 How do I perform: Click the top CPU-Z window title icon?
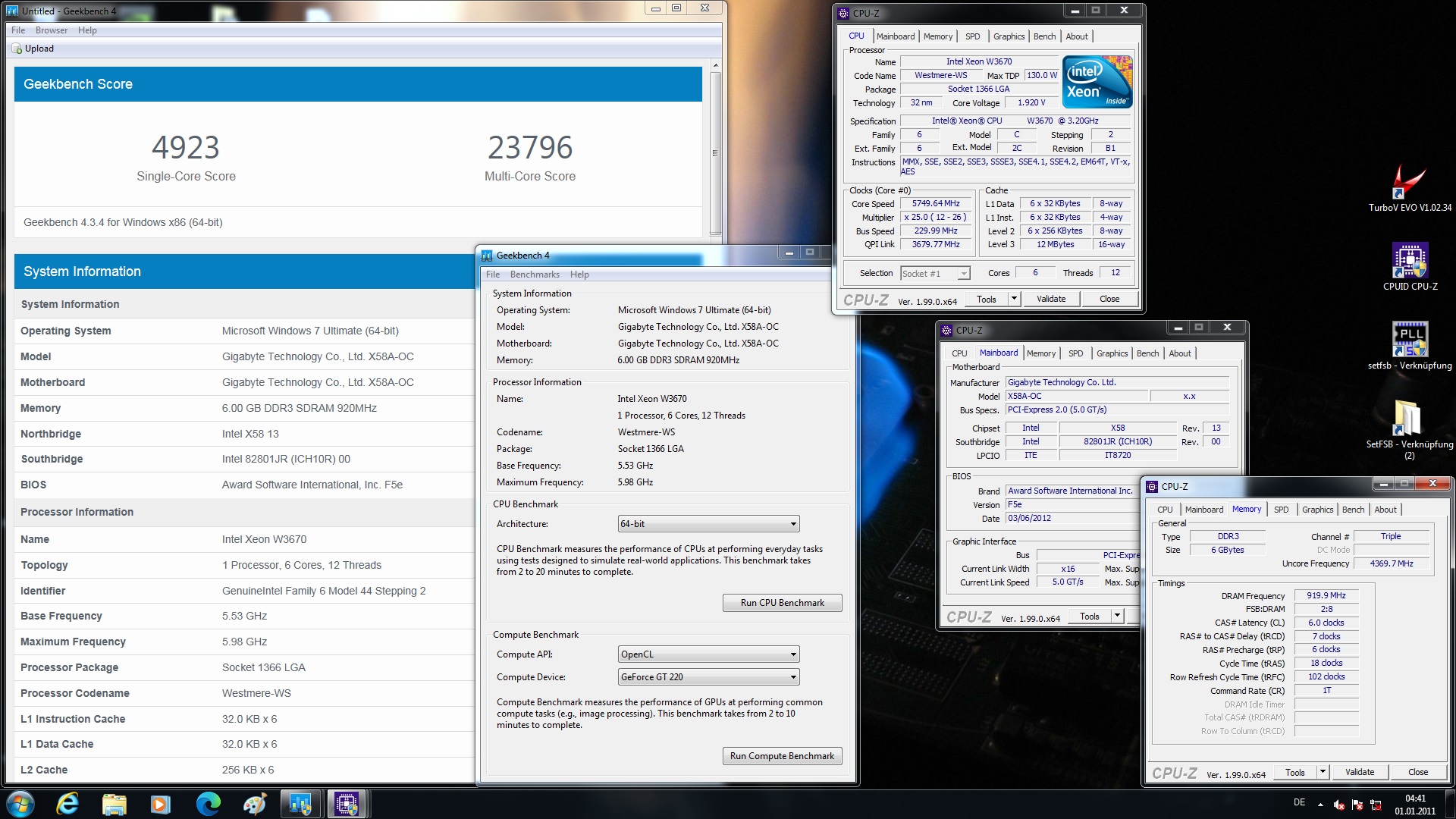pyautogui.click(x=843, y=13)
